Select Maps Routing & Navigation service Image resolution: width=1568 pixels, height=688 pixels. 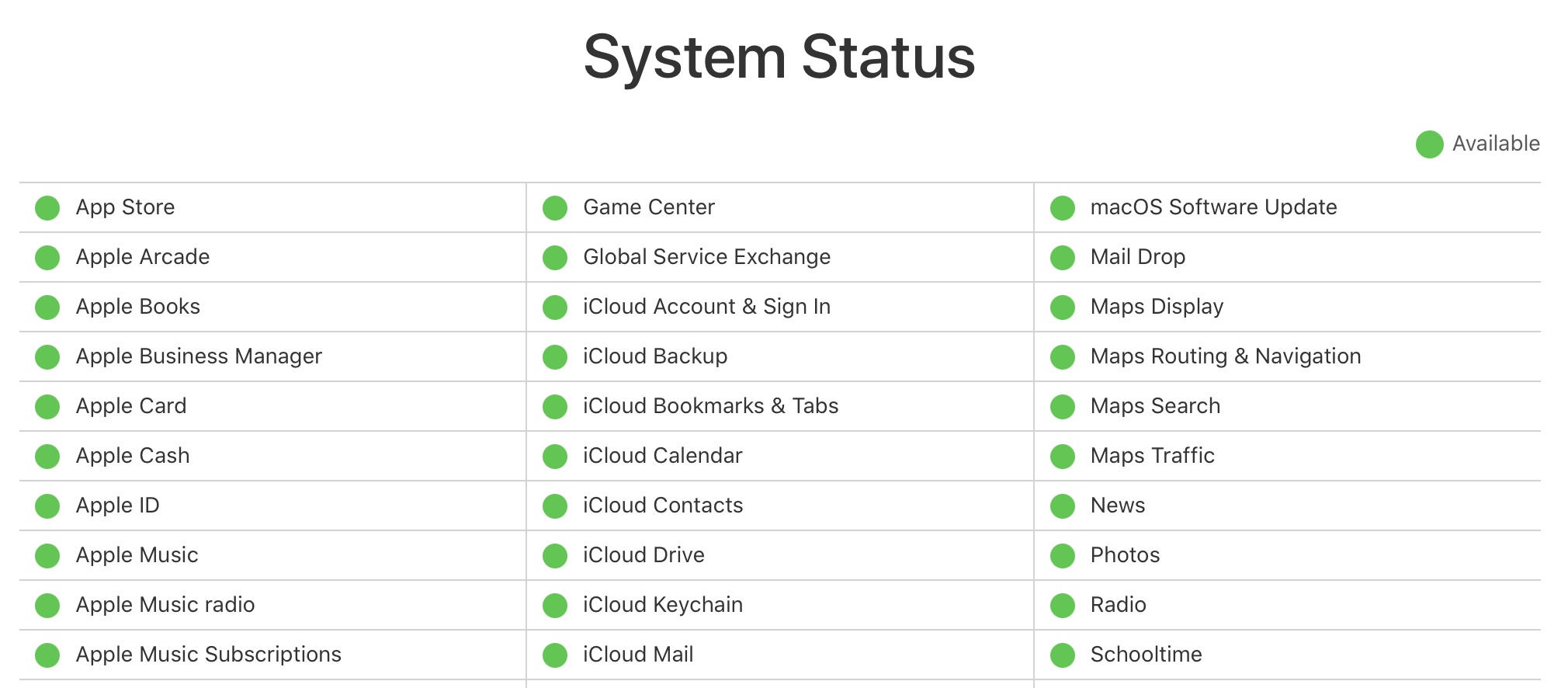click(x=1225, y=356)
